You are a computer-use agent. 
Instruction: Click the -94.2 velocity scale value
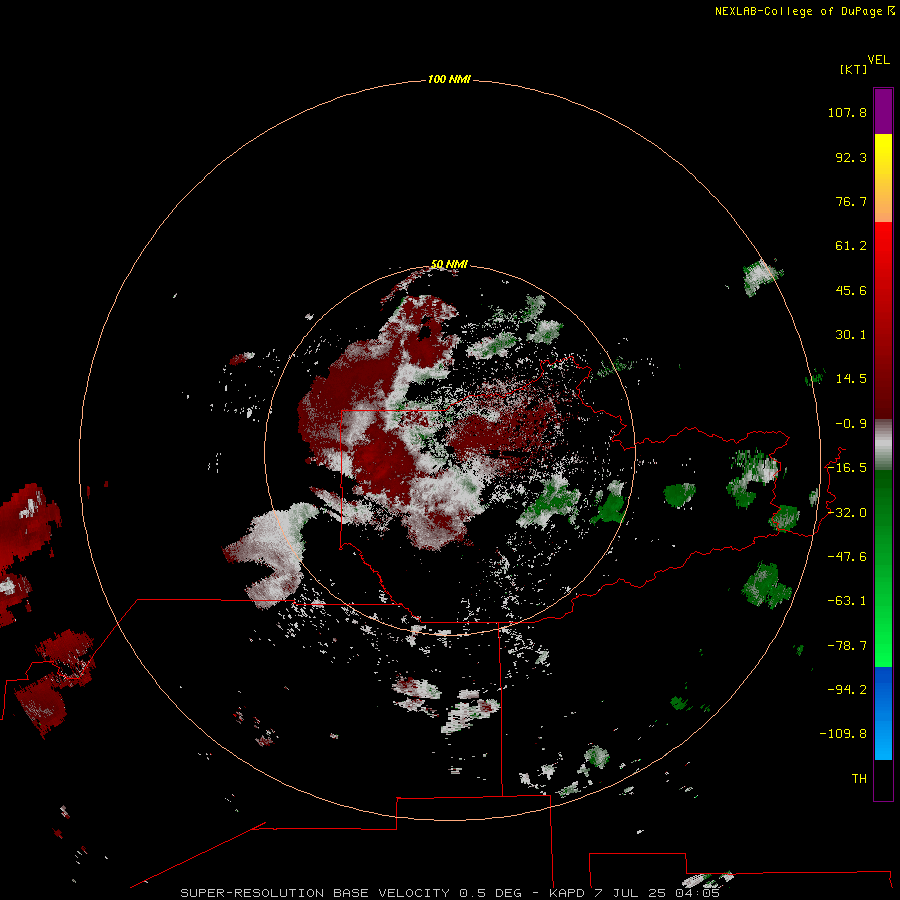847,690
